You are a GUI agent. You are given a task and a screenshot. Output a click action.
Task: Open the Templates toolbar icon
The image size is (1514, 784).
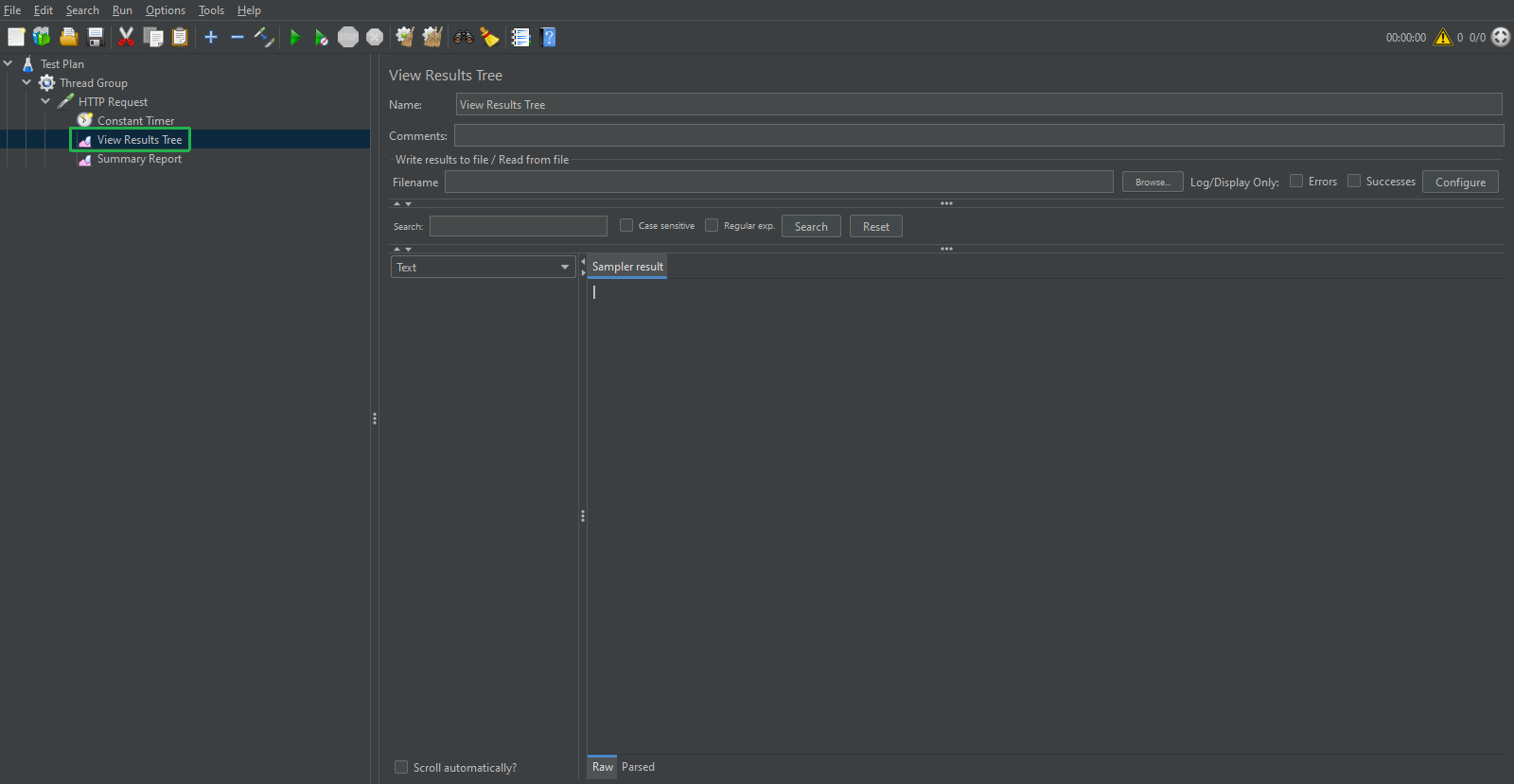coord(42,37)
